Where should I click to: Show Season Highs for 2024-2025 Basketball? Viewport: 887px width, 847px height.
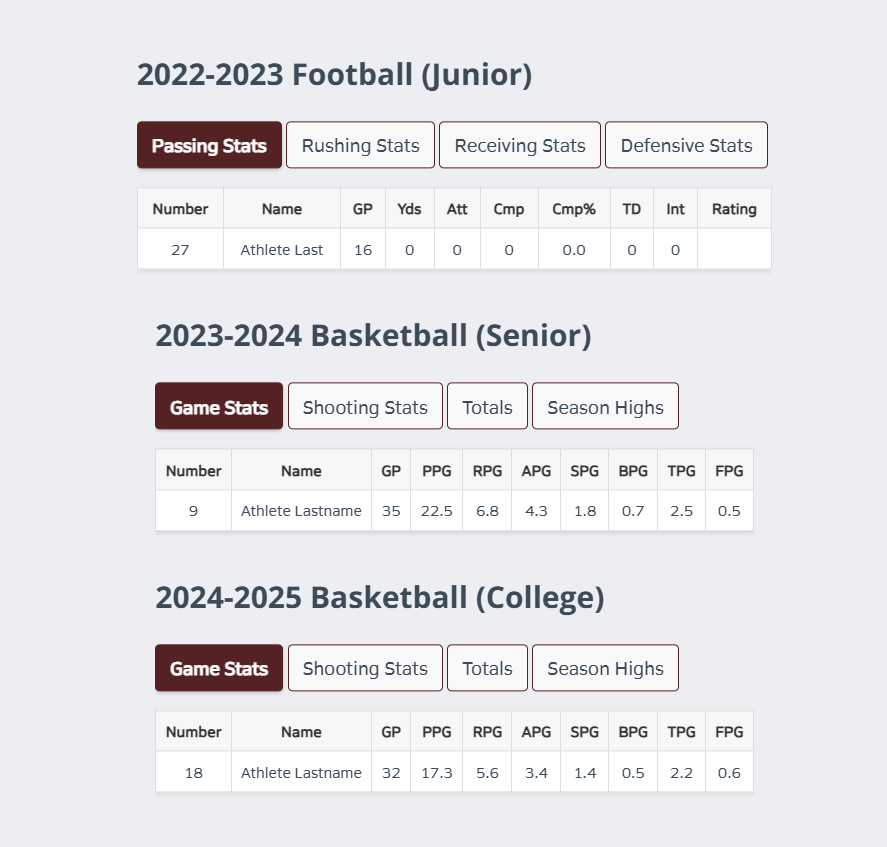click(x=605, y=668)
